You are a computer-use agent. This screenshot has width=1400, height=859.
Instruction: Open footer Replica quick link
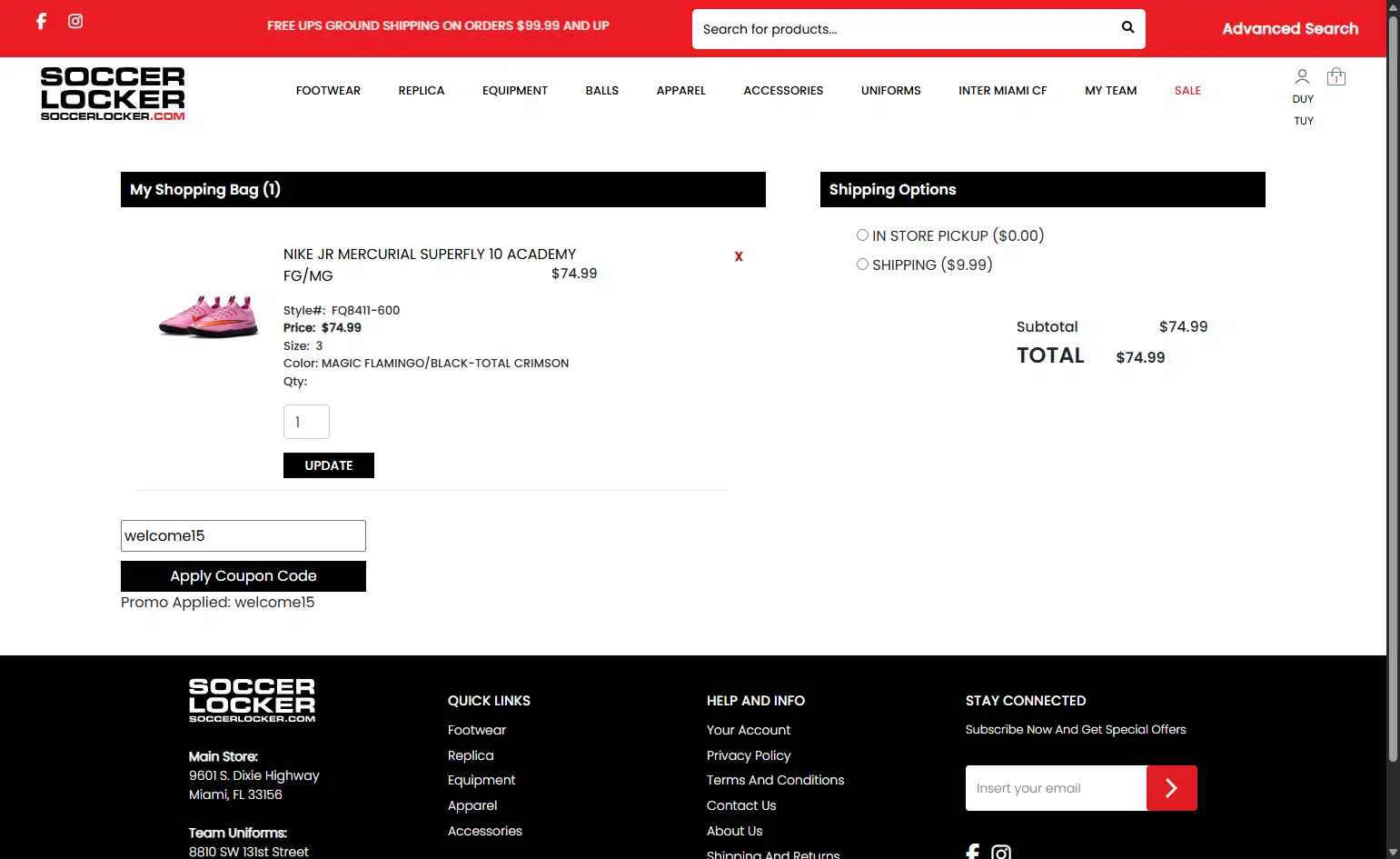click(471, 755)
